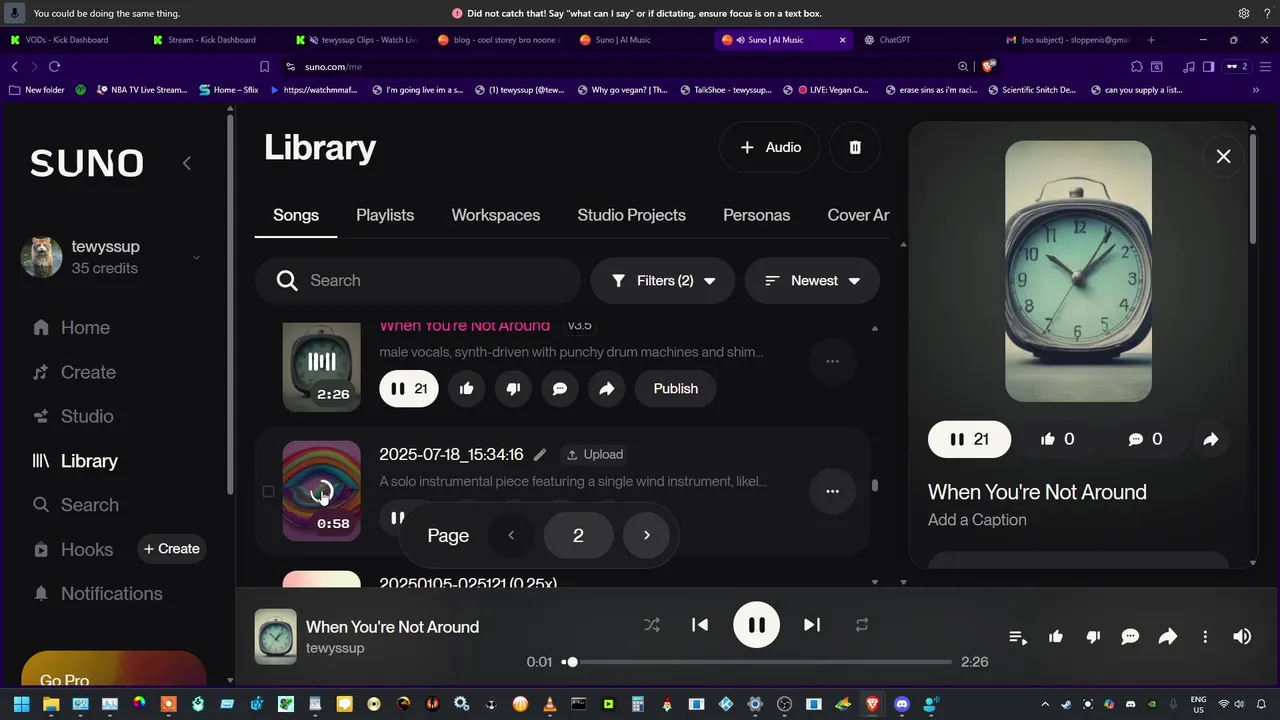Click the playback progress slider

tap(757, 662)
